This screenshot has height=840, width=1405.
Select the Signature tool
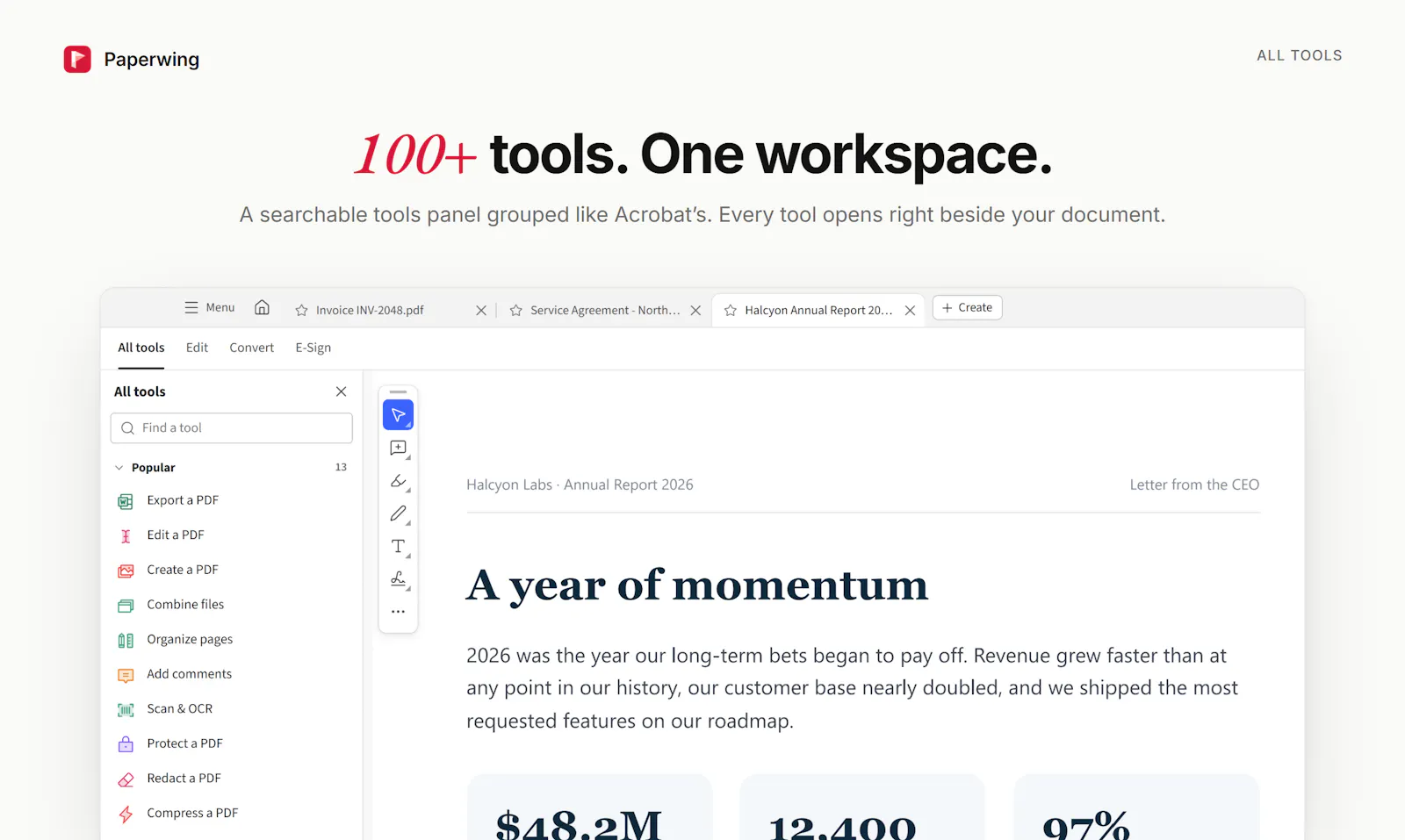tap(398, 578)
